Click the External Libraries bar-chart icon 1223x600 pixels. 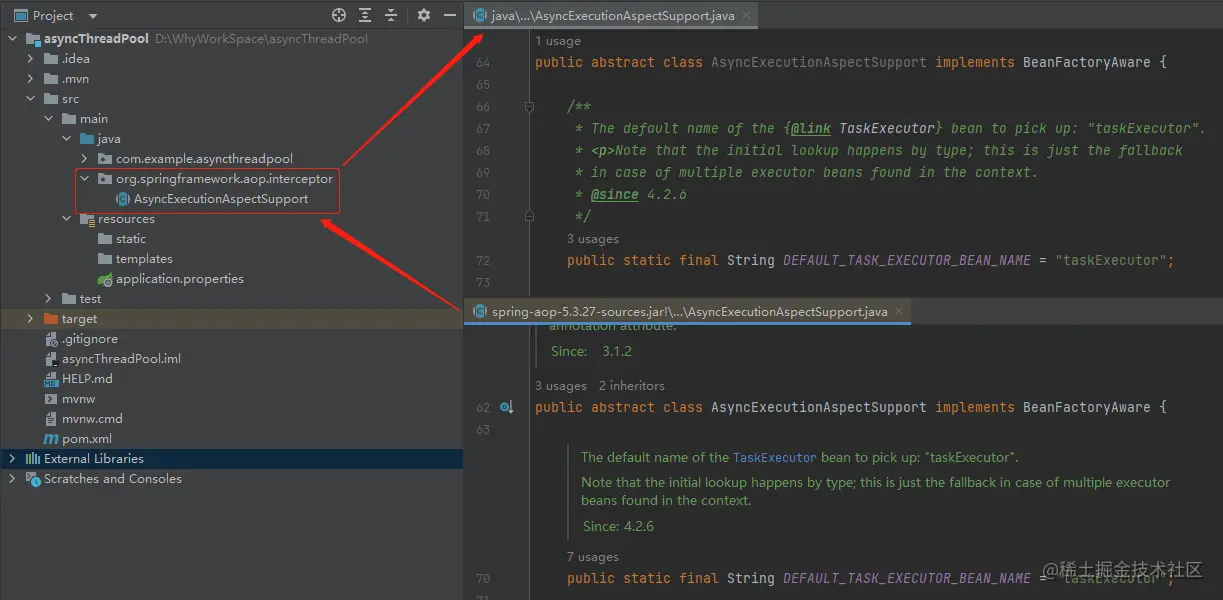point(33,459)
